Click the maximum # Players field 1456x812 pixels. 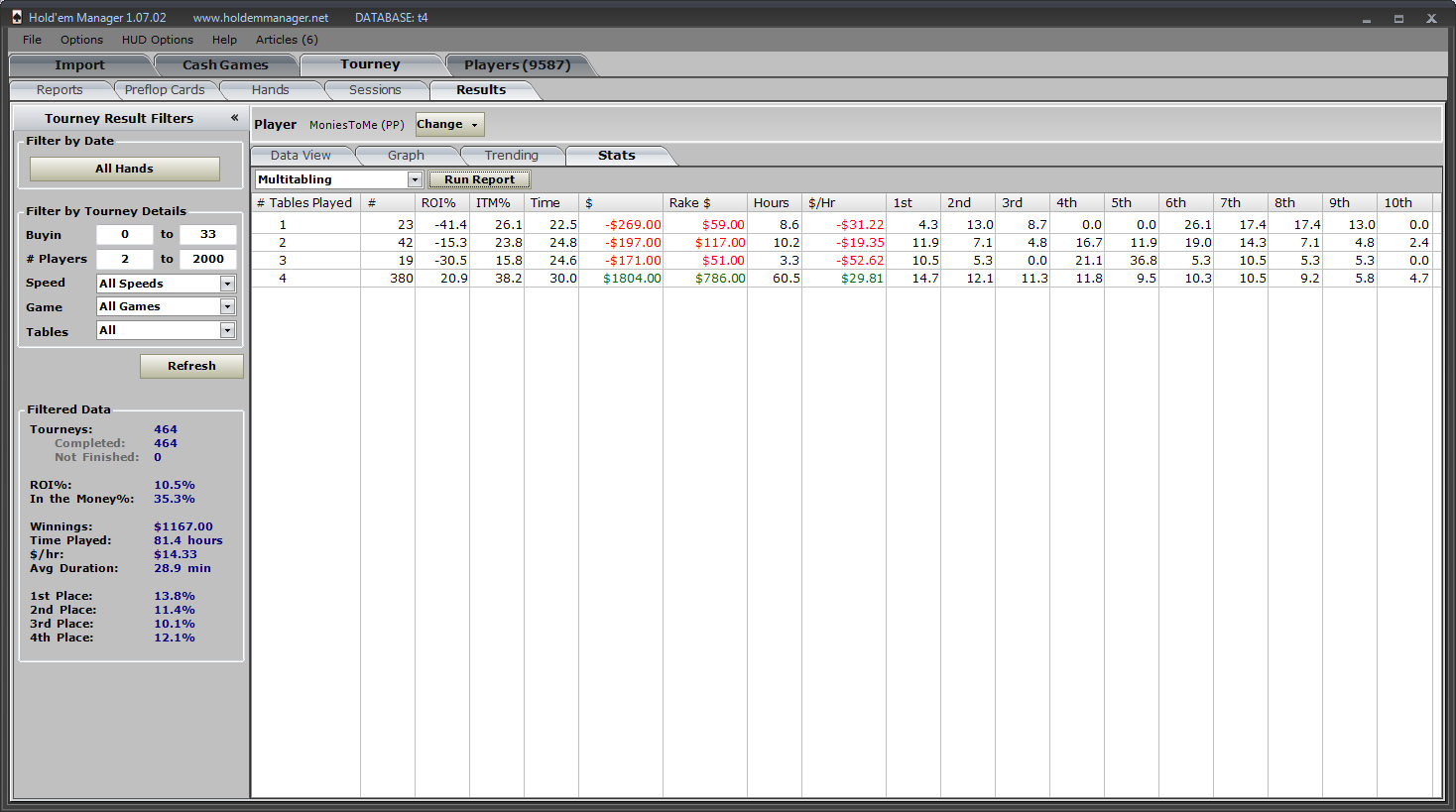point(208,259)
